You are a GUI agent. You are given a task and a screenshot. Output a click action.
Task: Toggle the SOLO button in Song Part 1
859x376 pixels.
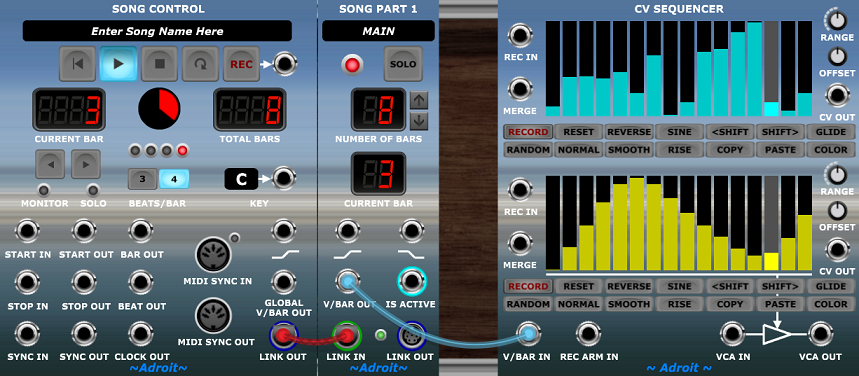click(402, 64)
